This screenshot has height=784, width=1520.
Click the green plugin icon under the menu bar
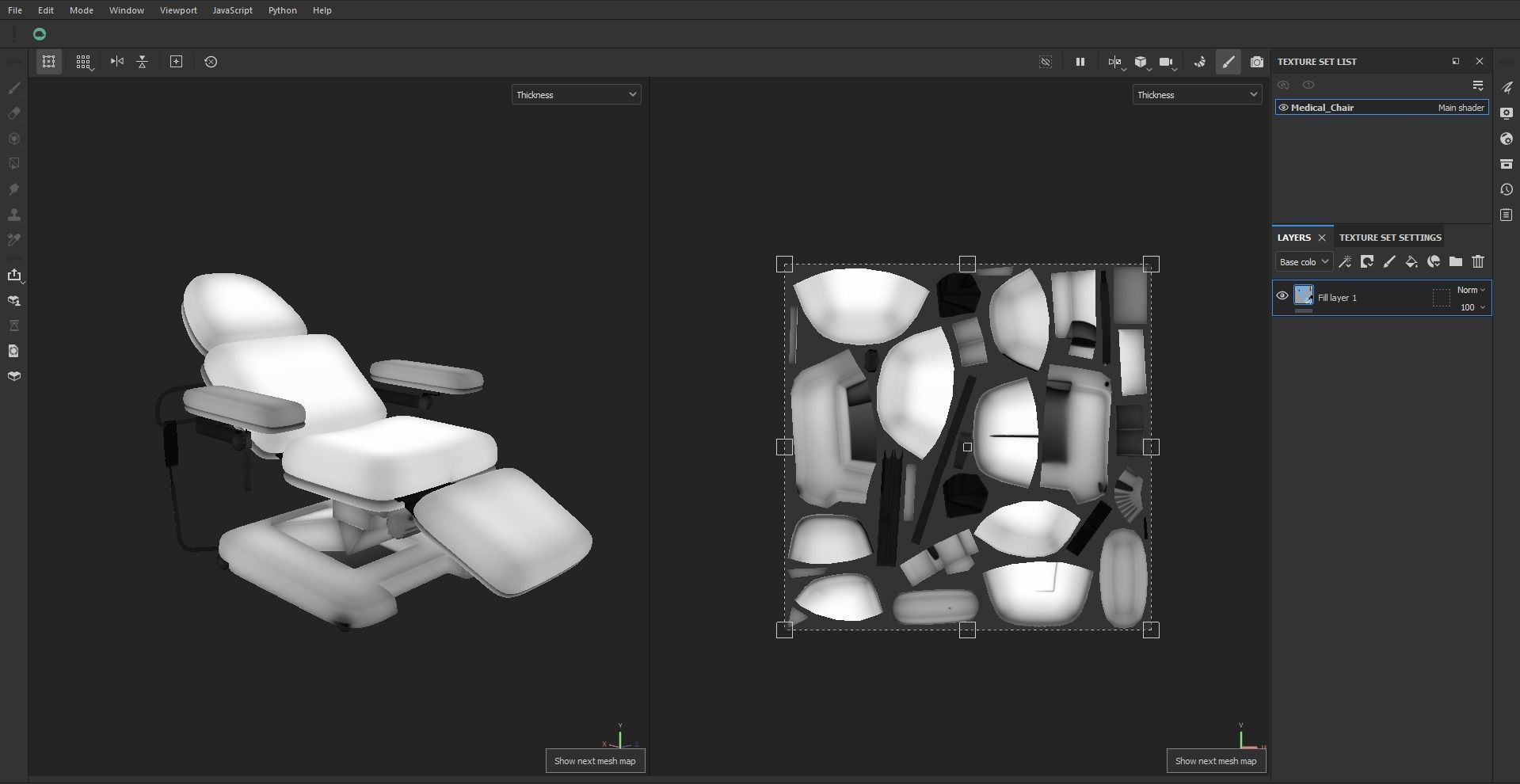point(40,34)
